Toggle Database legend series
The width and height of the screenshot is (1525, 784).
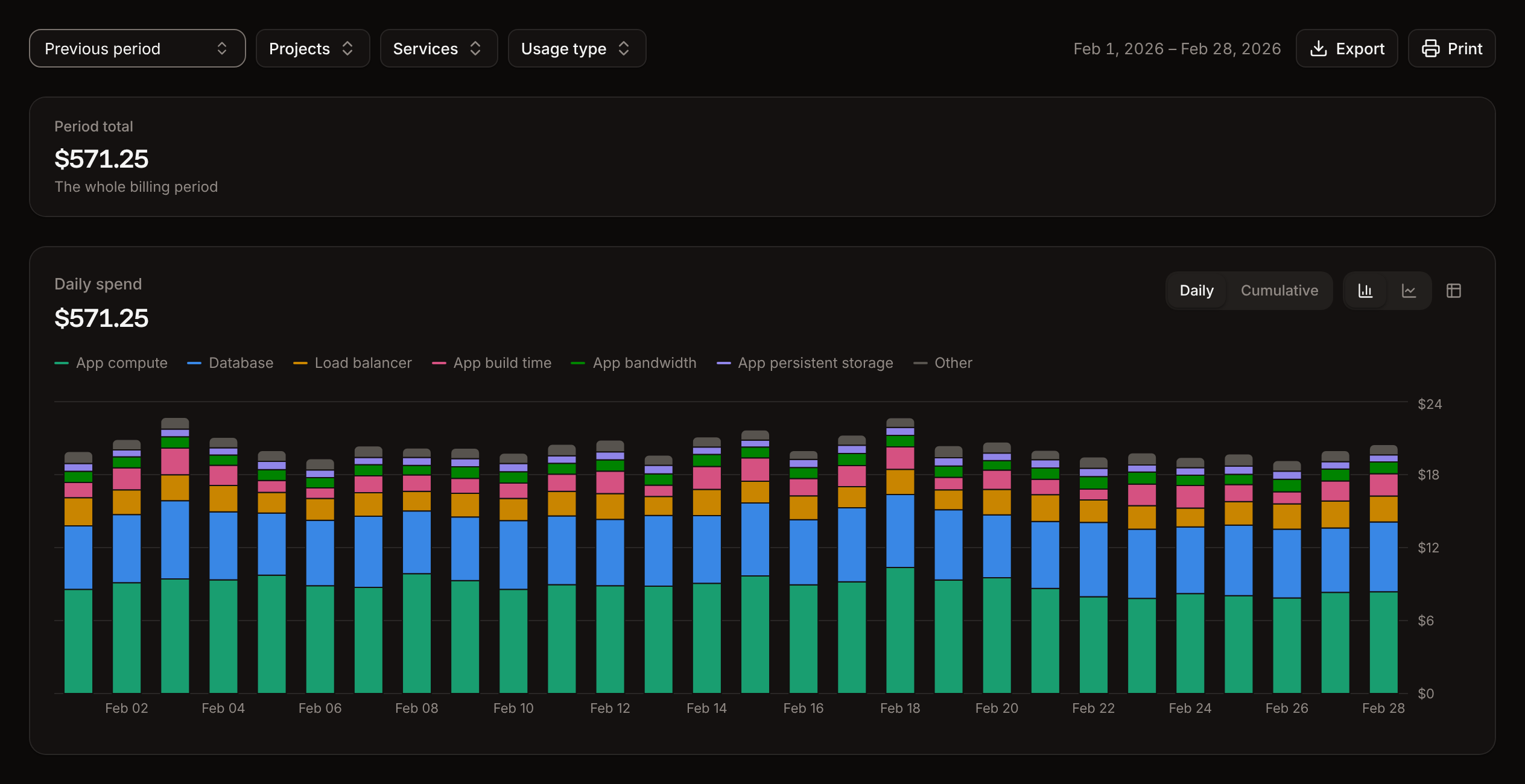pyautogui.click(x=230, y=363)
